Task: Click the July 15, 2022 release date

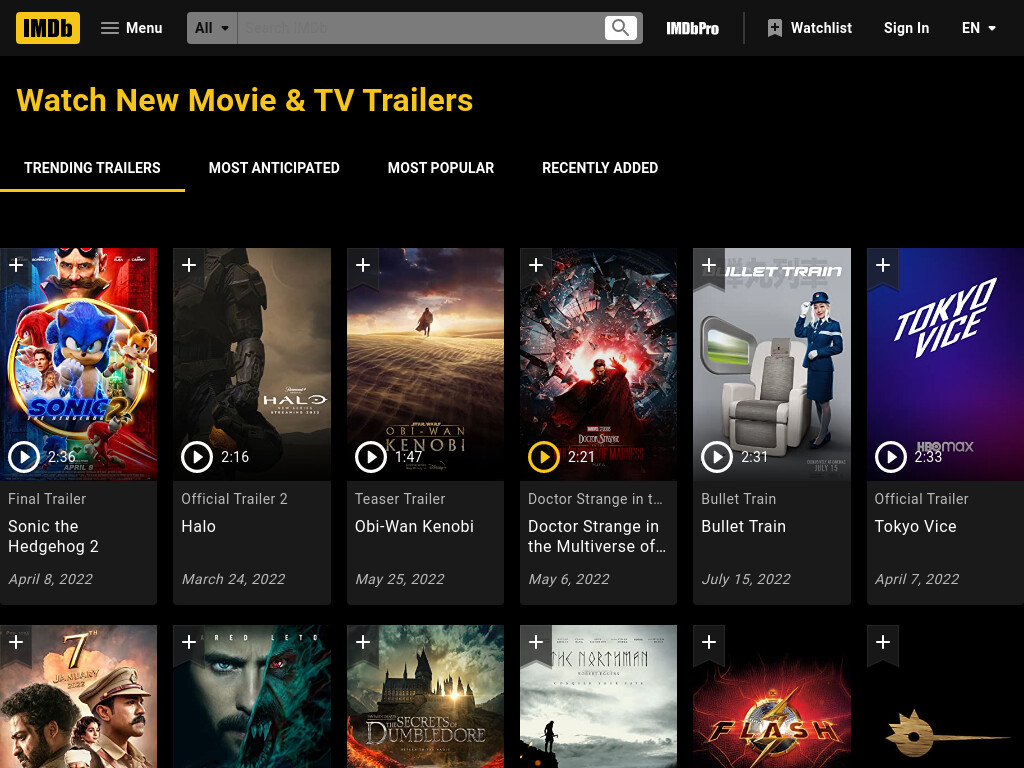Action: pos(746,579)
